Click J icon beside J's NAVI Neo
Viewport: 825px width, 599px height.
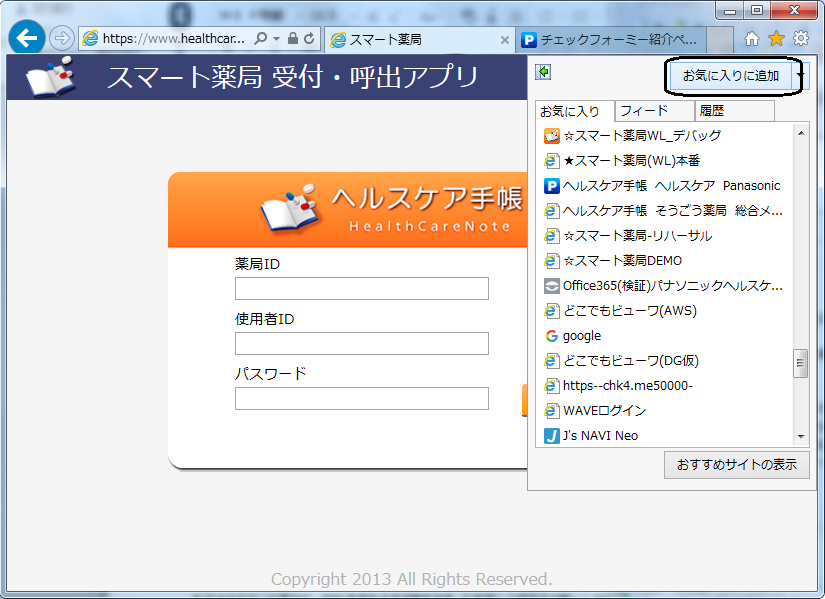pos(551,436)
